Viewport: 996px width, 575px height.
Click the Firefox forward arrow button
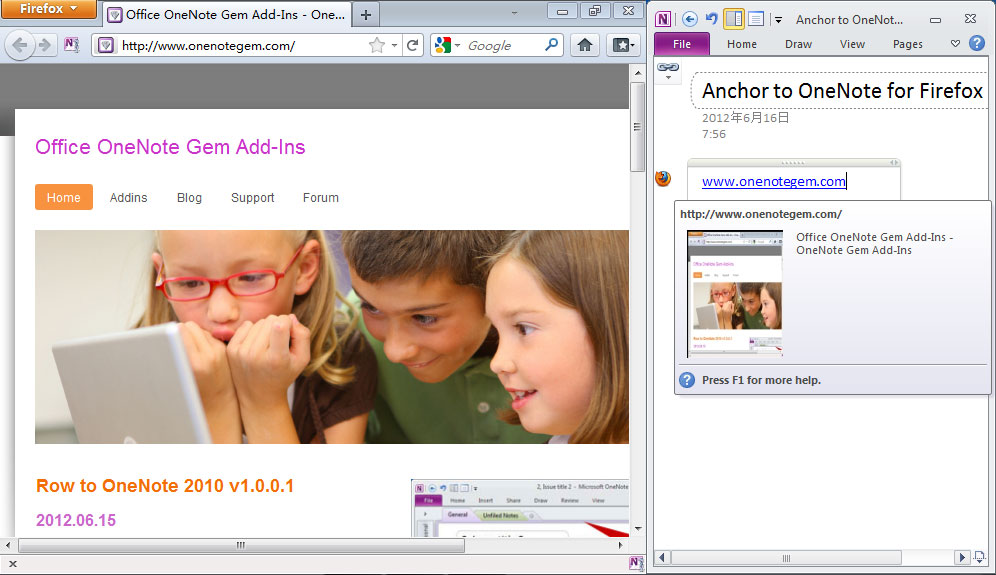[44, 45]
